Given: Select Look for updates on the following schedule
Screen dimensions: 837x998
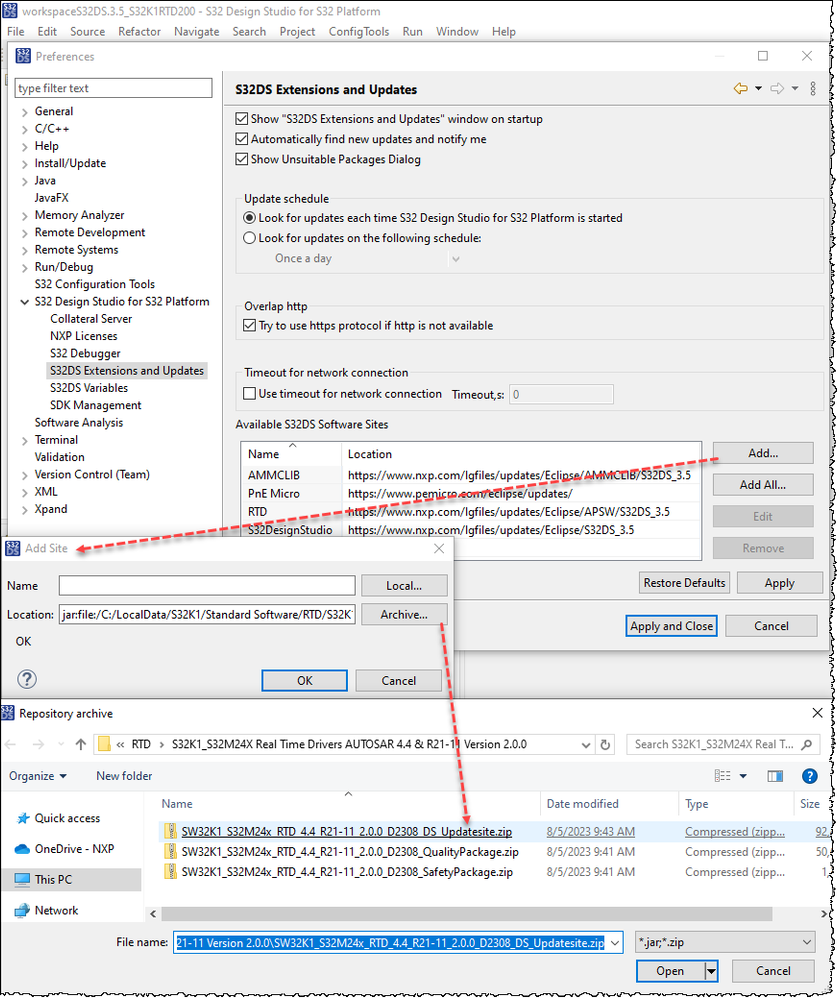Looking at the screenshot, I should pos(249,237).
